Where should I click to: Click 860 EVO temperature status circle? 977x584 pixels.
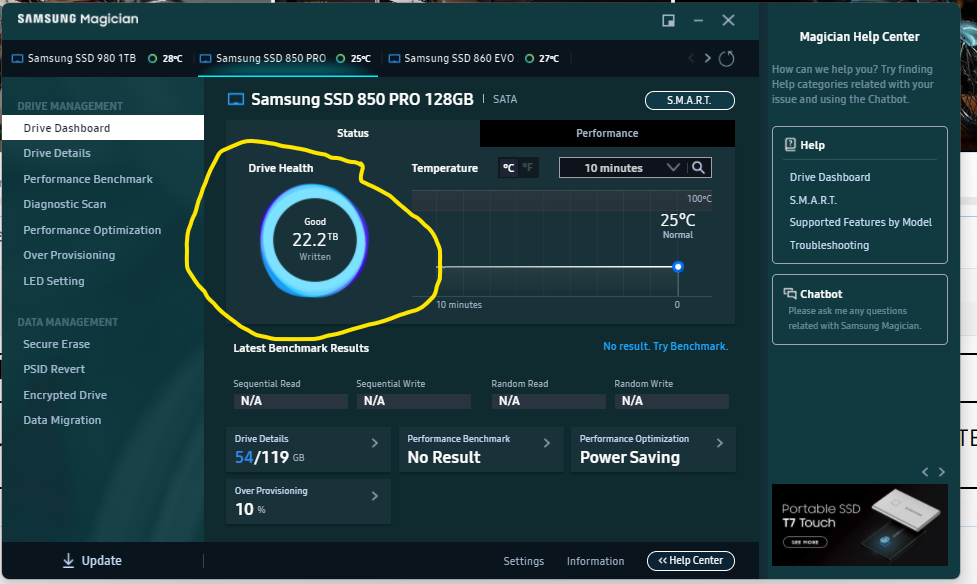pos(530,59)
